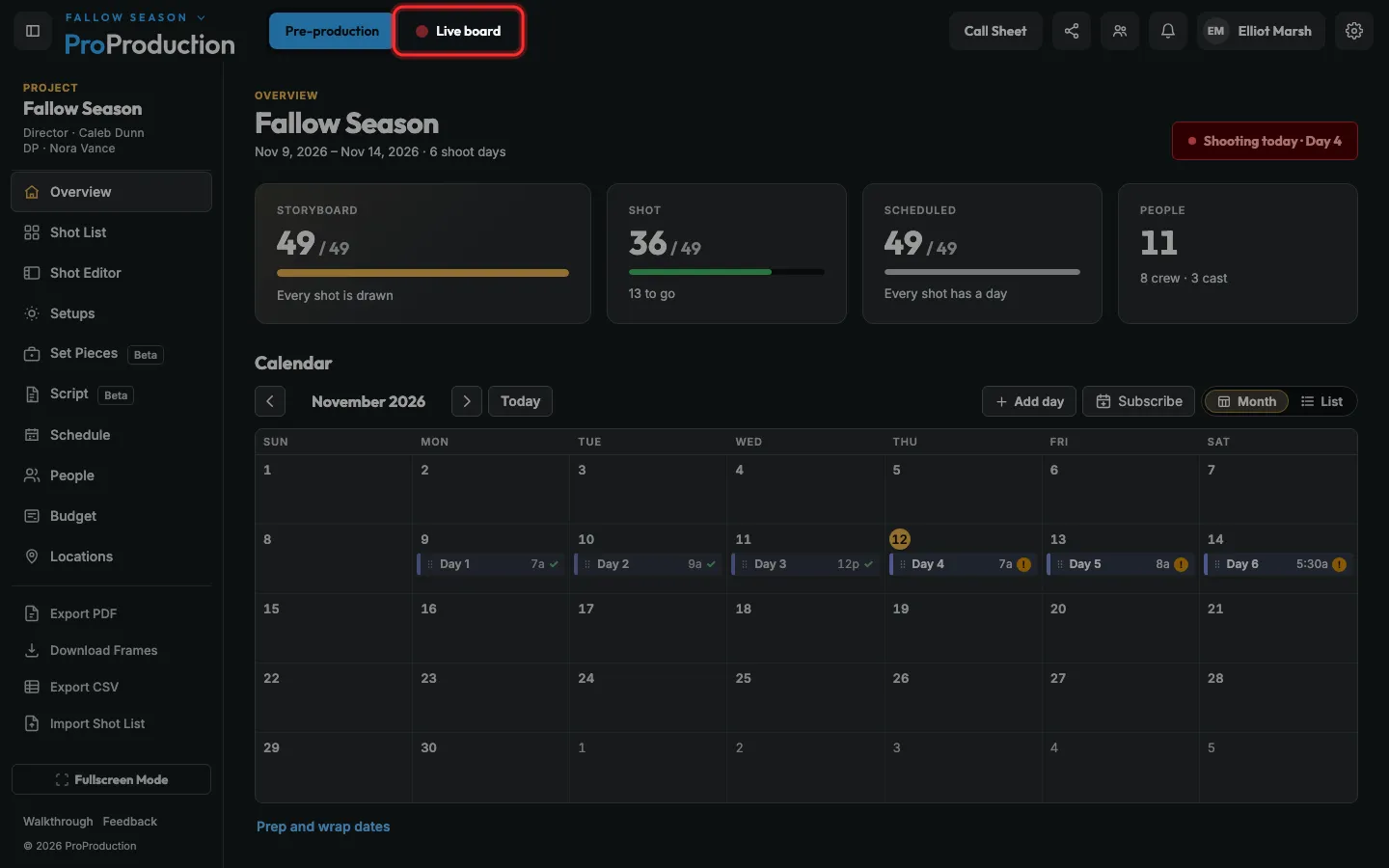Click the Day 6 warning icon
Screen dimensions: 1389x868
tap(1339, 564)
